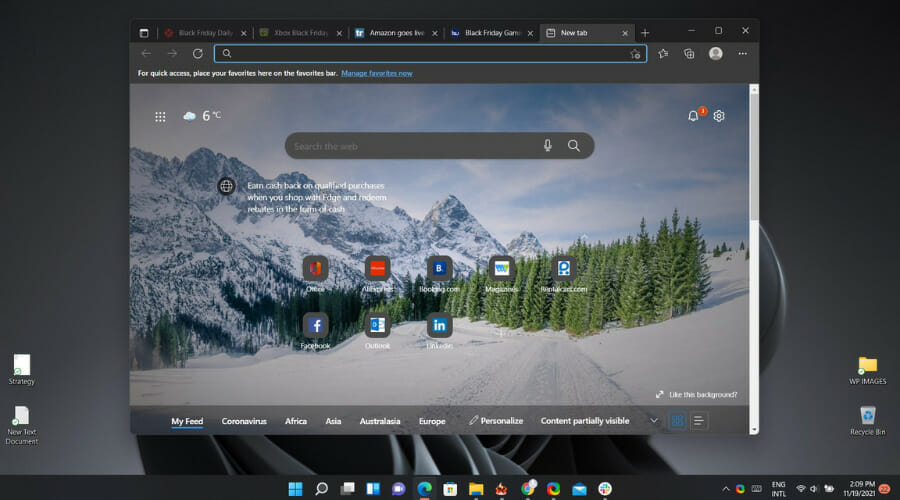Open File Explorer from taskbar
The width and height of the screenshot is (900, 500).
point(476,489)
